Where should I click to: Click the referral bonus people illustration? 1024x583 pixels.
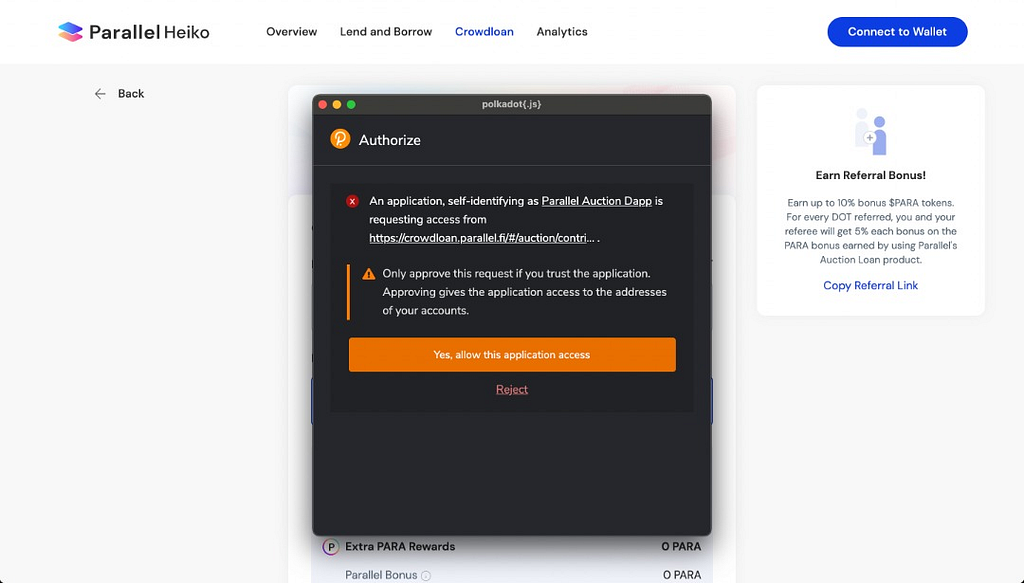pos(870,132)
